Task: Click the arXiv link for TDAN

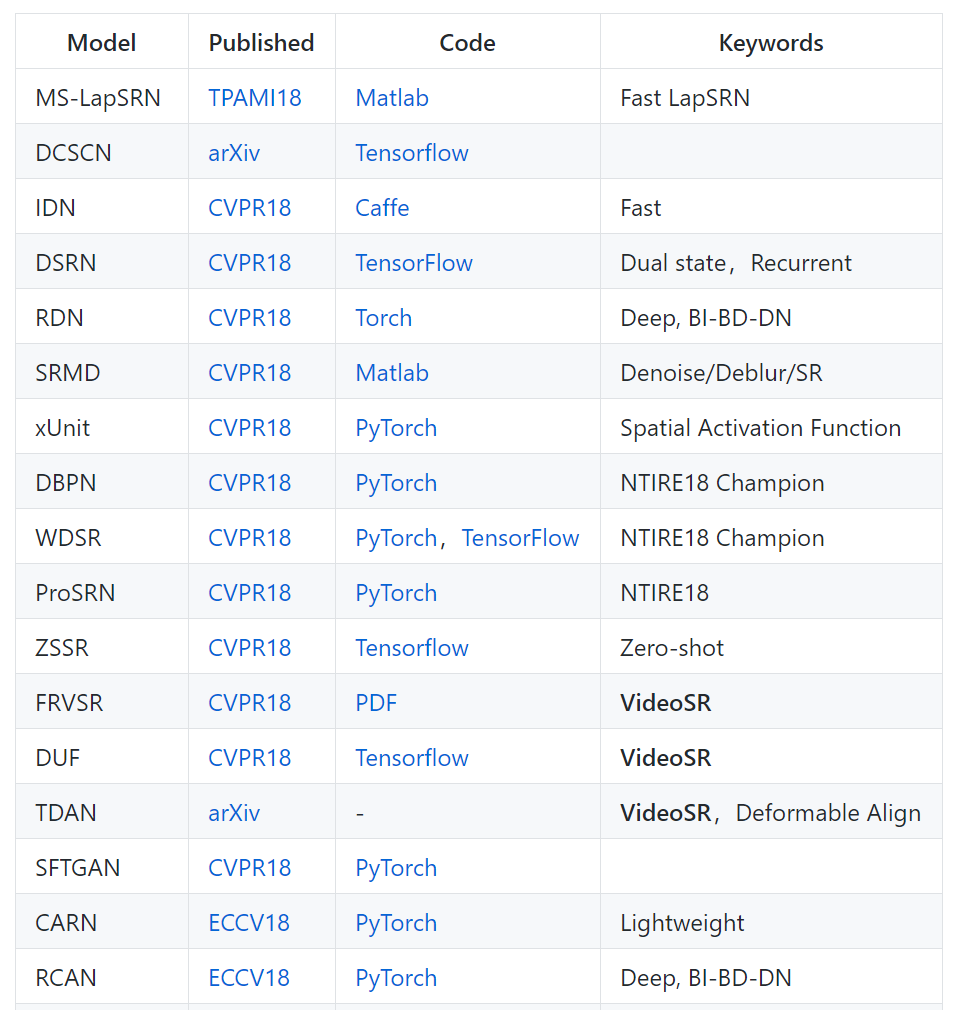Action: pyautogui.click(x=233, y=813)
